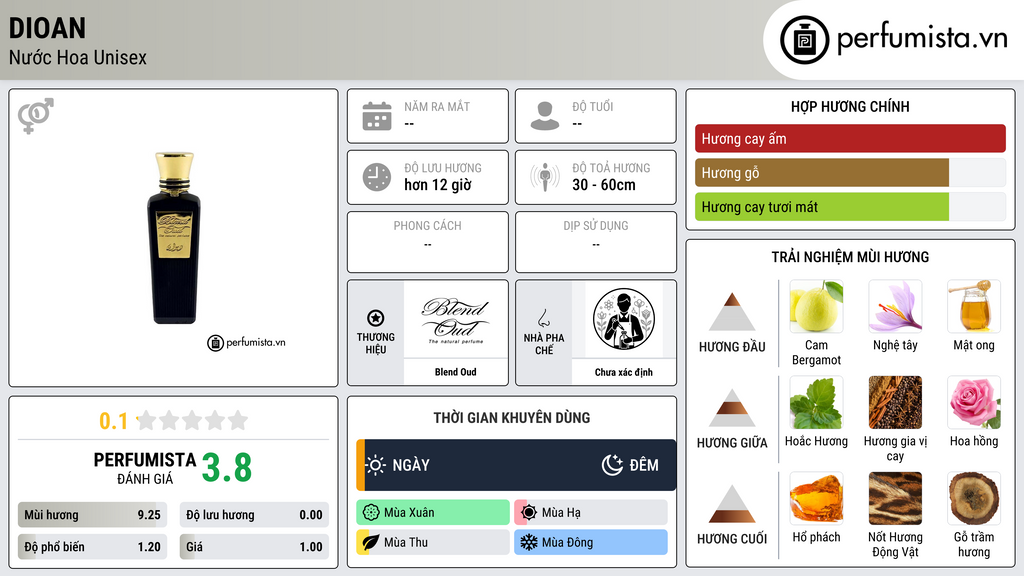Screen dimensions: 1024x576
Task: Click the nose icon above Nhà pha chế
Action: pos(543,318)
